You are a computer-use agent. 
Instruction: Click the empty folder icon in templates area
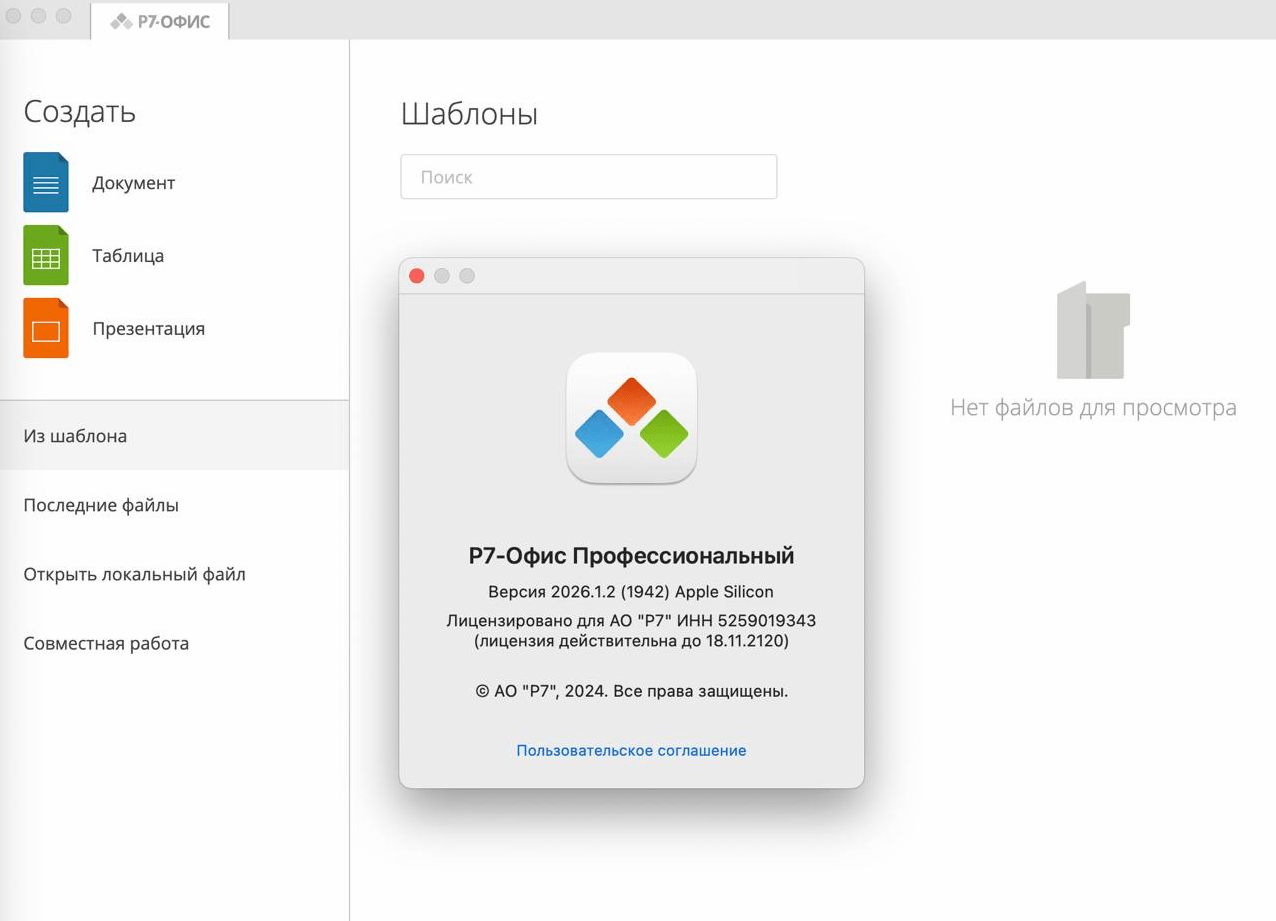point(1093,331)
